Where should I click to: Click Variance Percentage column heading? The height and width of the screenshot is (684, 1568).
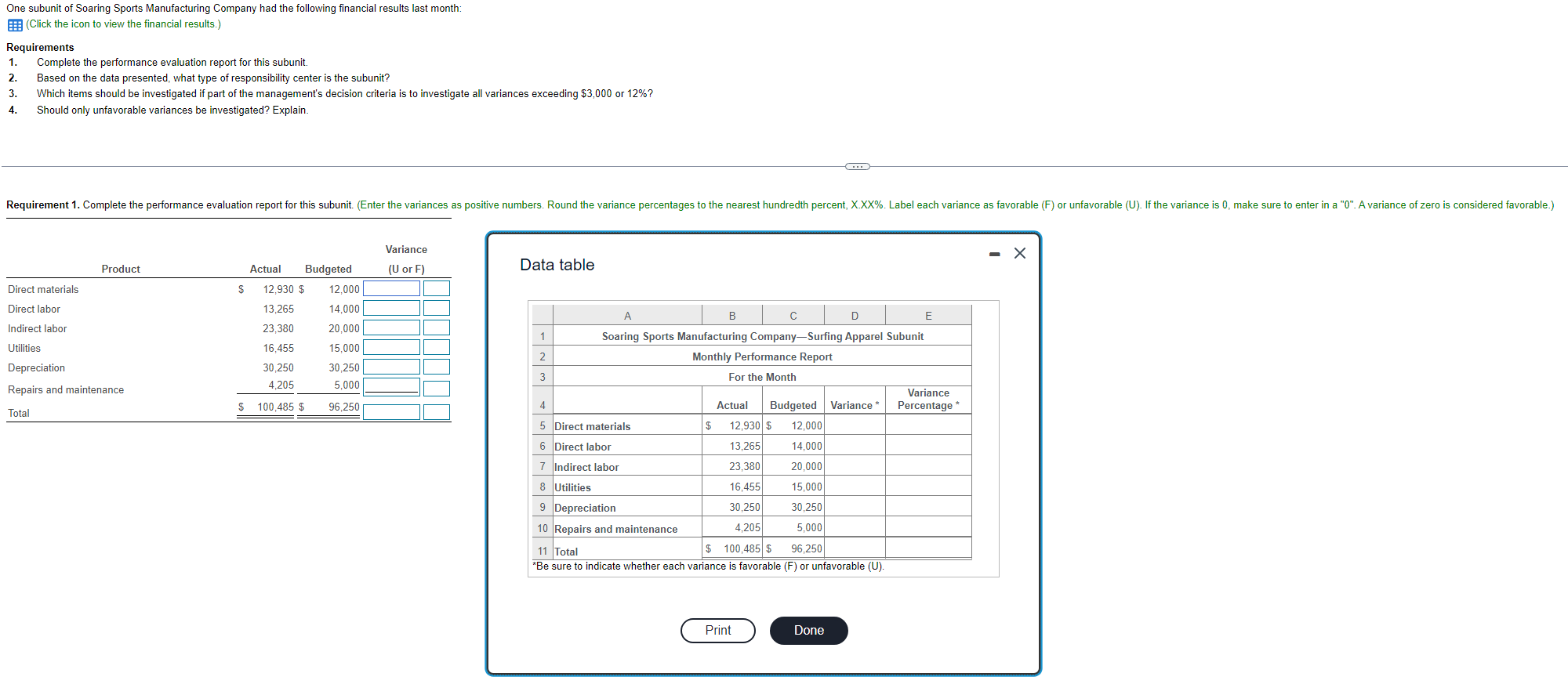pos(928,399)
